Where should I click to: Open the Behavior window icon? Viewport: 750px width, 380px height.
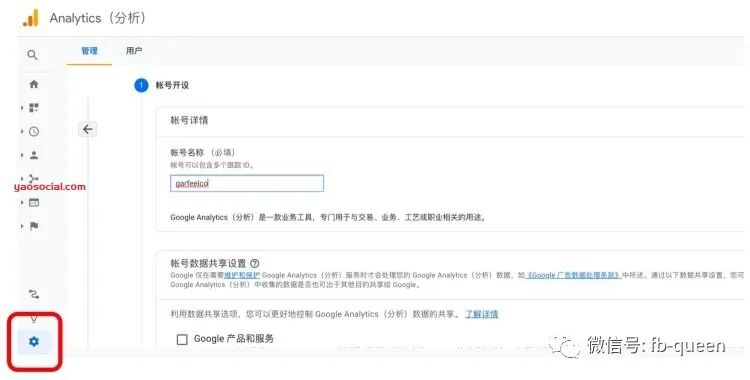pos(34,202)
